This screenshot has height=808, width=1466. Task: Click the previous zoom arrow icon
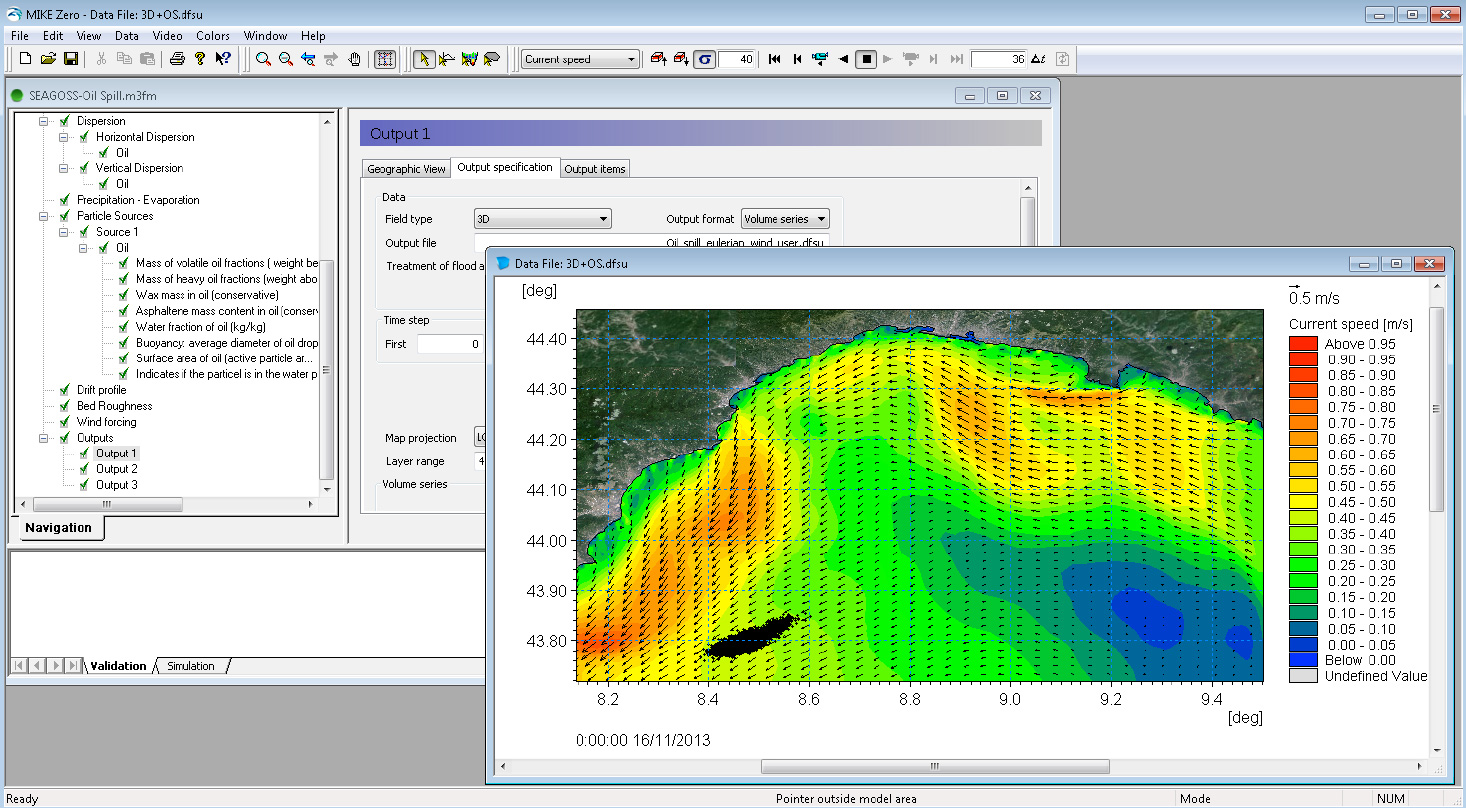(308, 59)
